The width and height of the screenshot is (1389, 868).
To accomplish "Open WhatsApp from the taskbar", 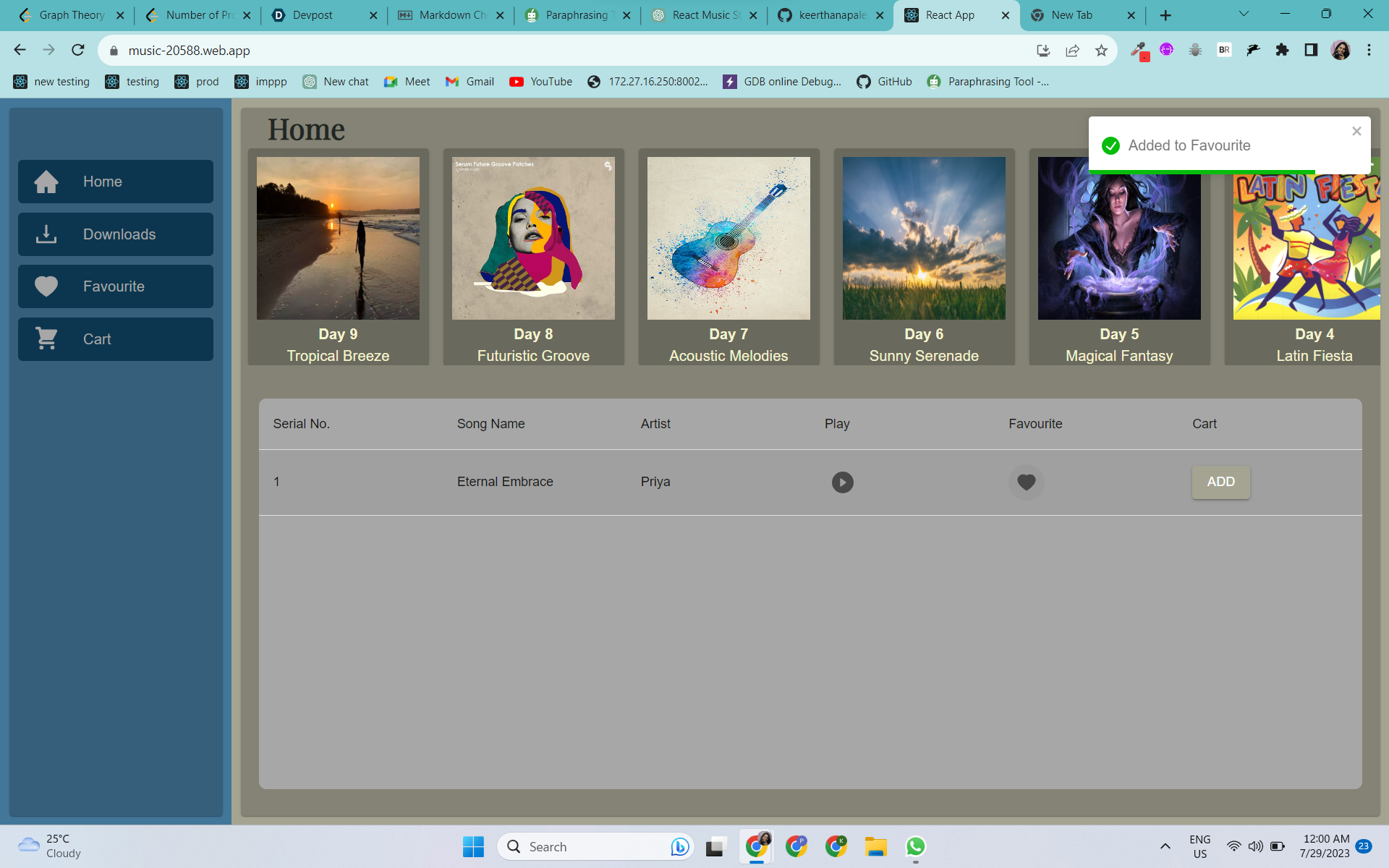I will [915, 846].
